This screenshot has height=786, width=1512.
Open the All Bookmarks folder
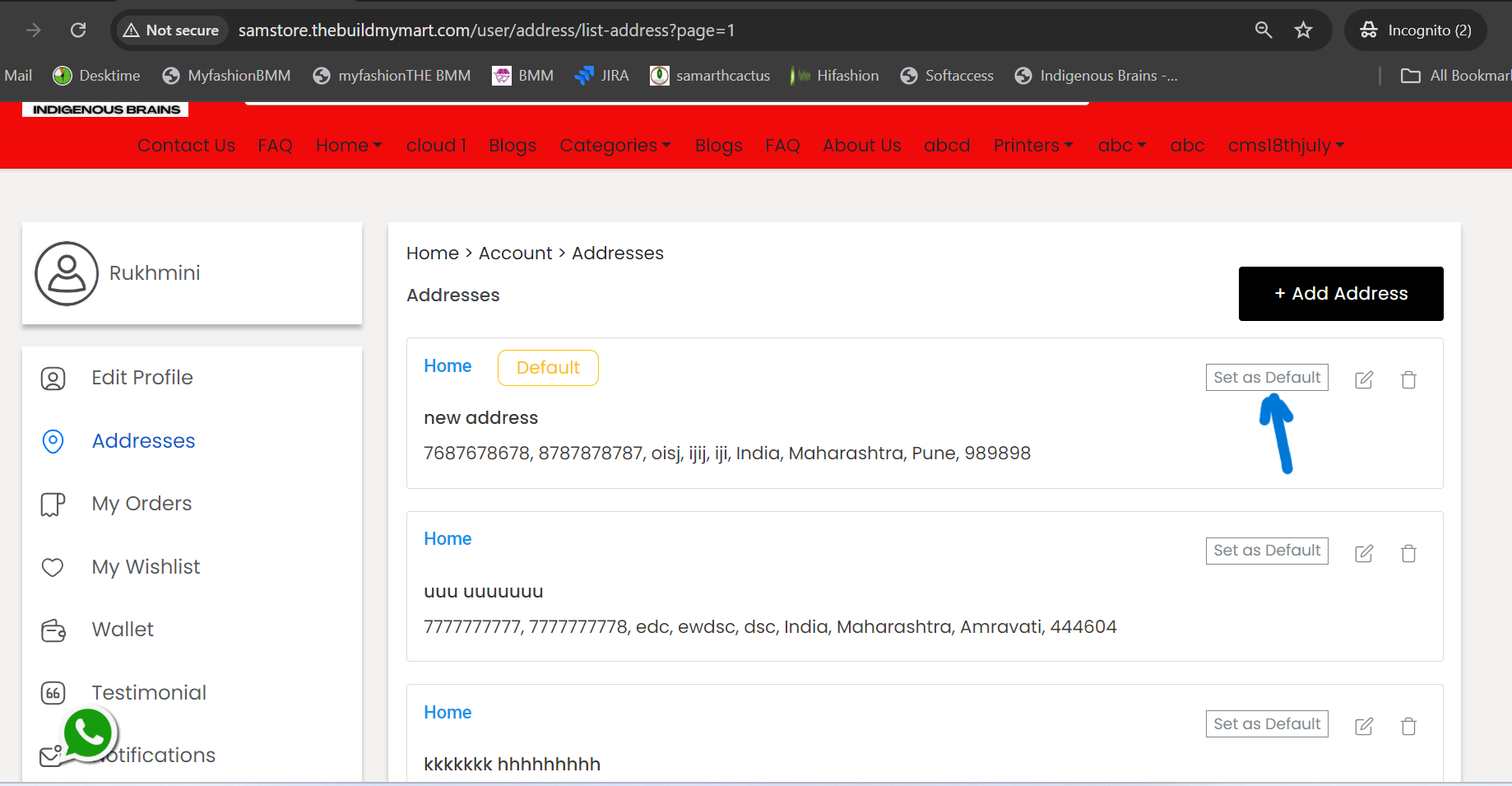tap(1456, 76)
